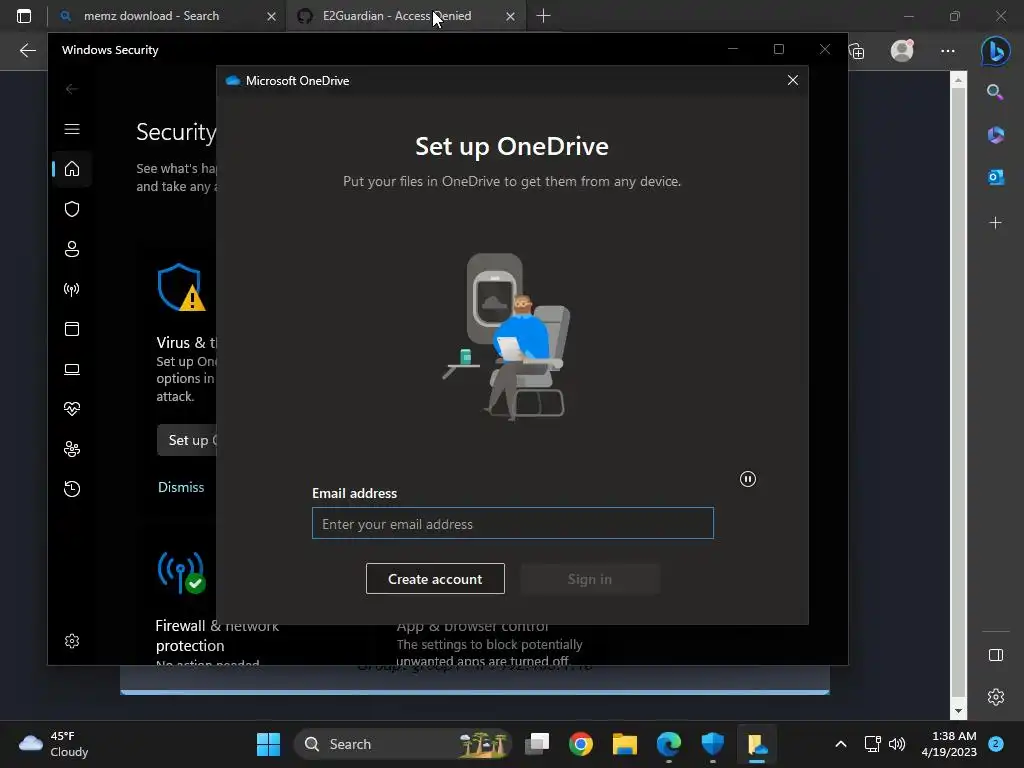This screenshot has height=768, width=1024.
Task: Click Create account in OneDrive dialog
Action: click(x=435, y=579)
